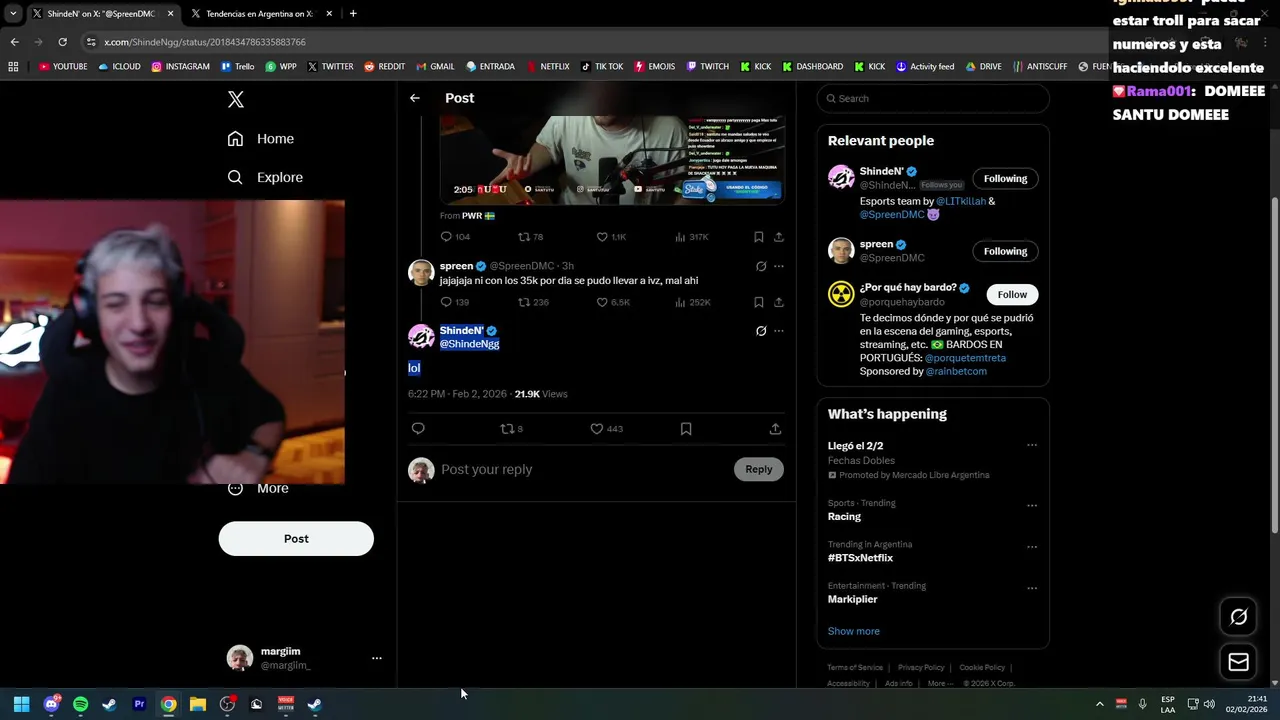
Task: Play the PWR video thumbnail
Action: (x=612, y=160)
